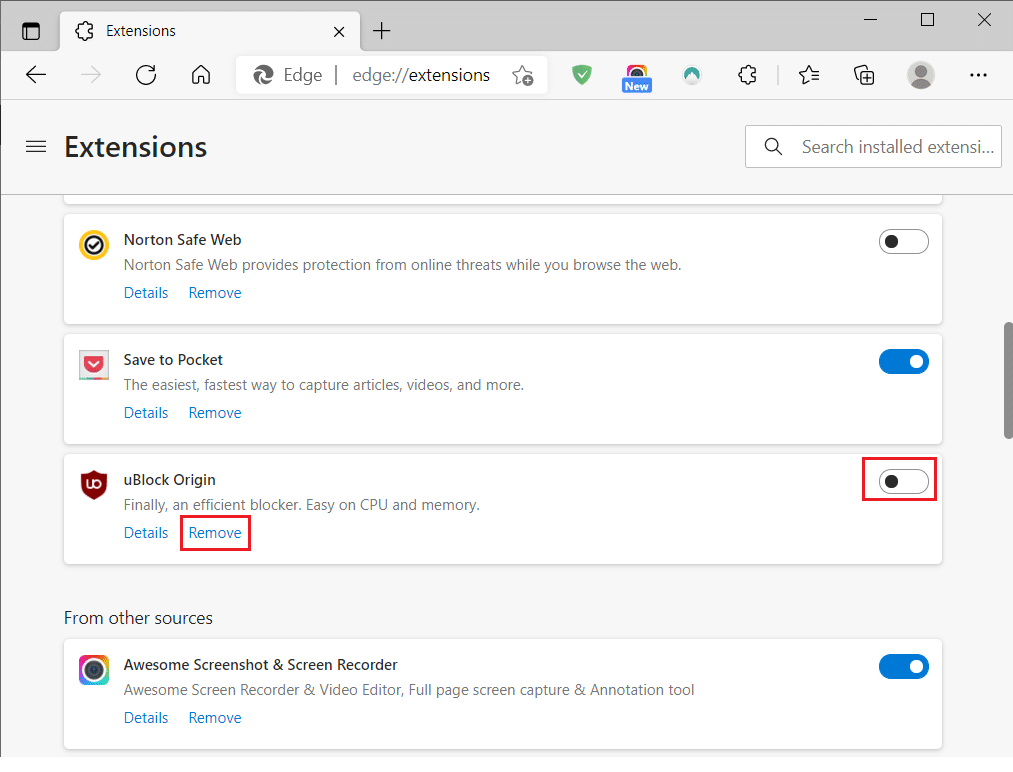Open the hamburger menu beside Extensions heading
This screenshot has width=1013, height=772.
(x=36, y=146)
